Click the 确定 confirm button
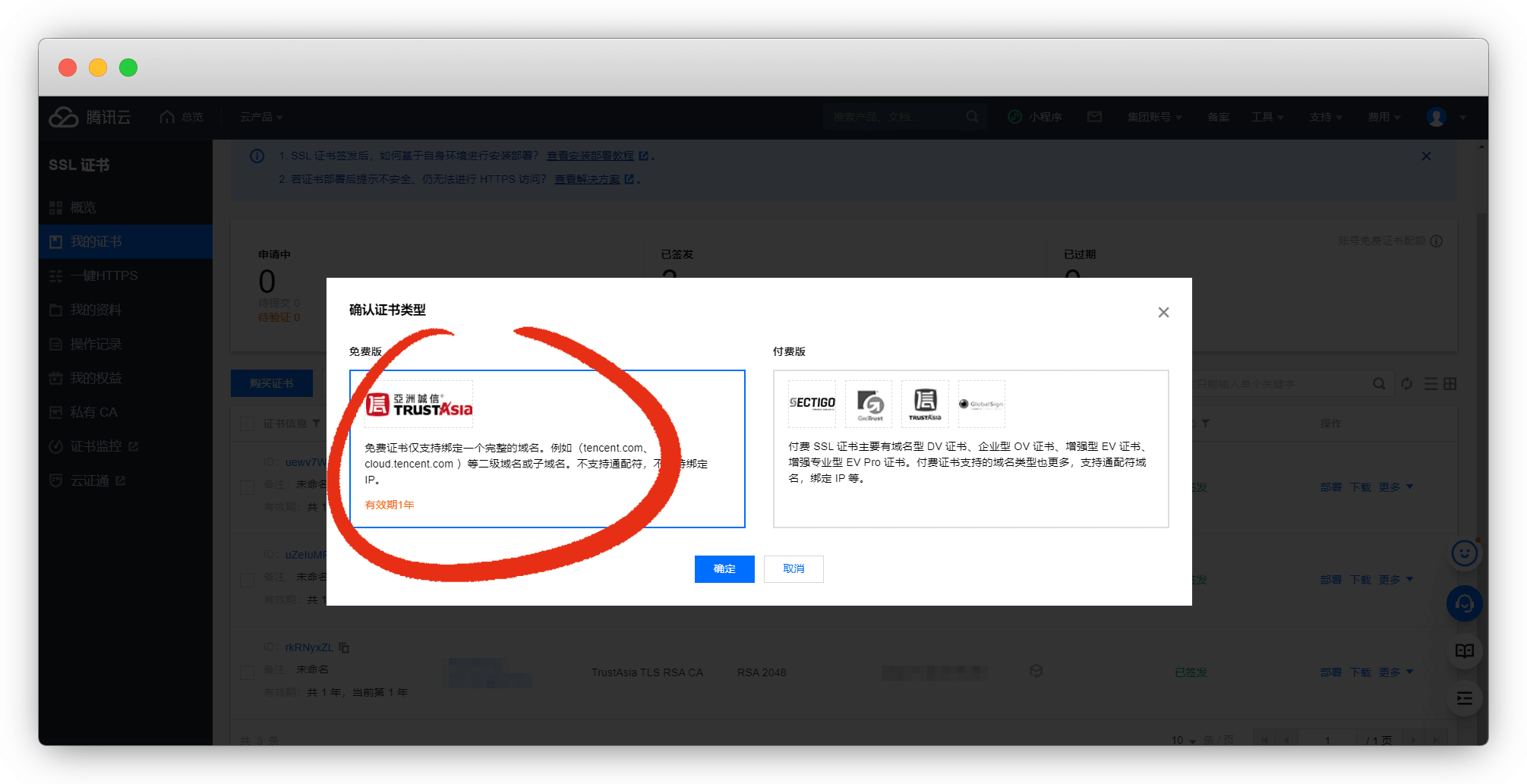 point(724,569)
